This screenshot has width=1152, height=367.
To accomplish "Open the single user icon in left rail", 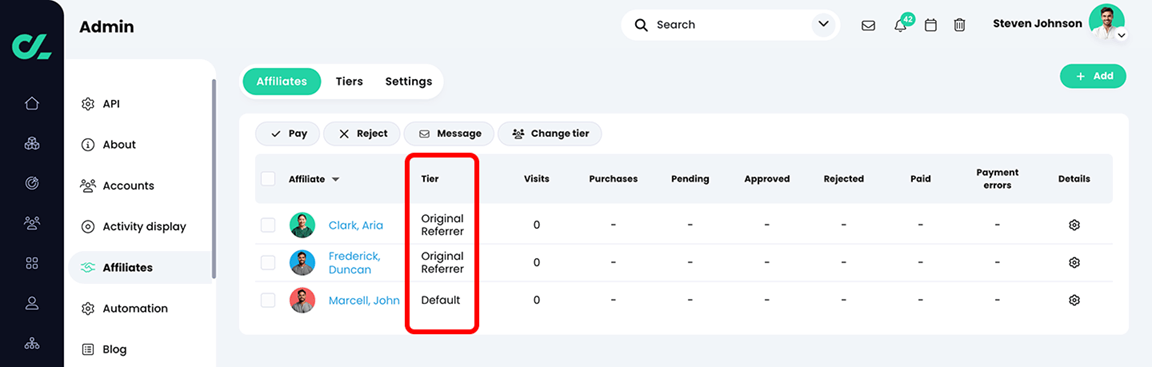I will [32, 302].
